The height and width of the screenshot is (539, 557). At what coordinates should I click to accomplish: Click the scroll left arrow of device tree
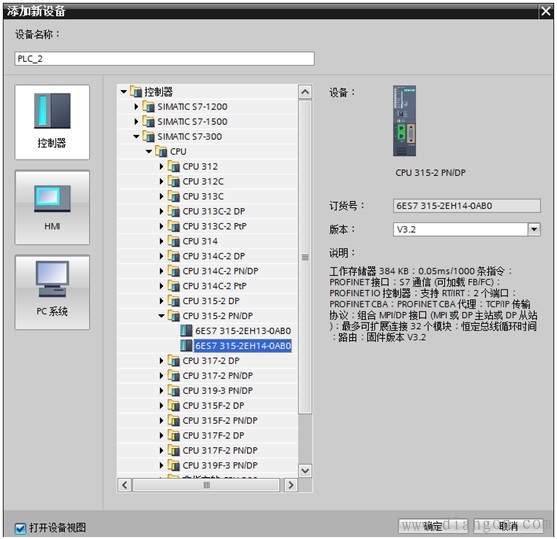[125, 485]
